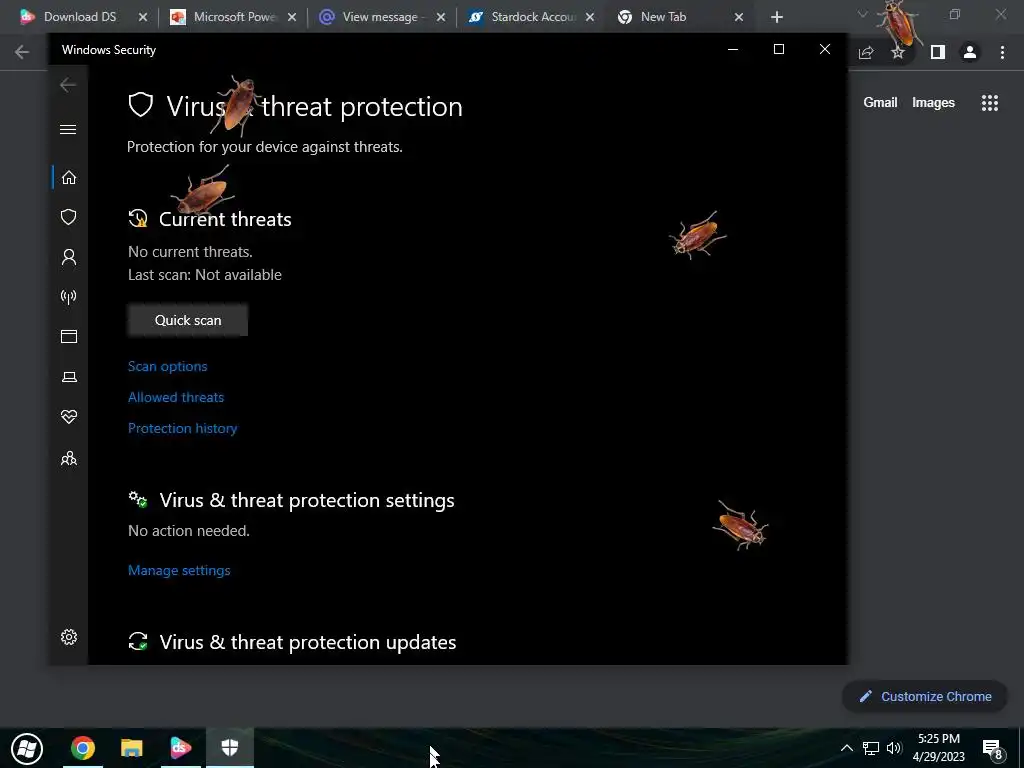The height and width of the screenshot is (768, 1024).
Task: Open the Scan options link
Action: 167,366
